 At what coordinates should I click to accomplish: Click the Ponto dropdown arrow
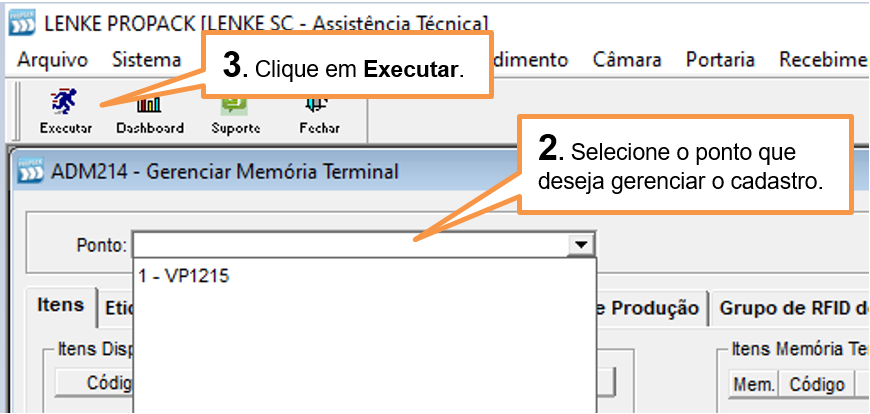(581, 245)
